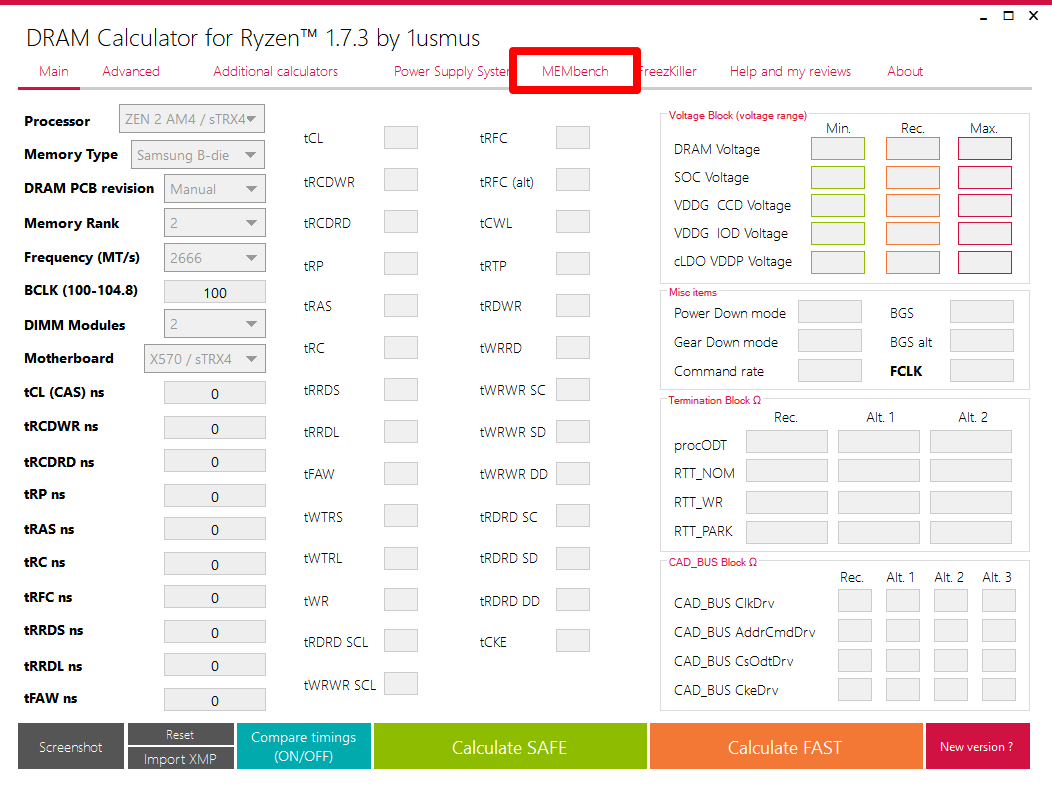Check for New version
Image resolution: width=1052 pixels, height=791 pixels.
pyautogui.click(x=978, y=746)
